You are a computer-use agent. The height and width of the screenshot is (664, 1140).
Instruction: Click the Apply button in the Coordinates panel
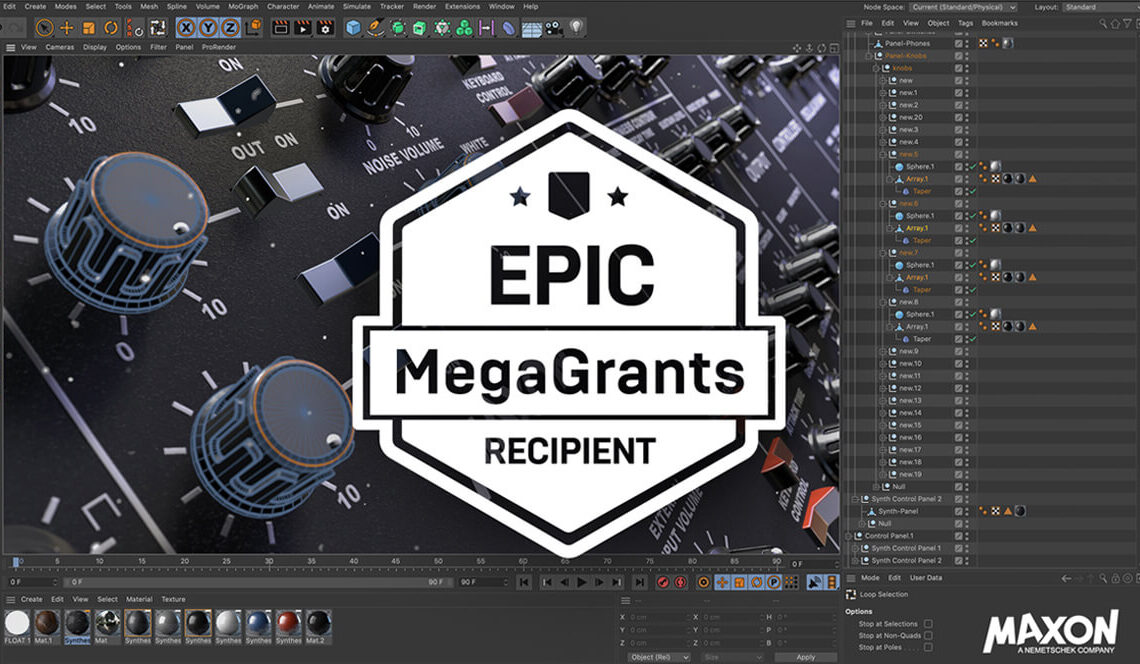[x=806, y=656]
